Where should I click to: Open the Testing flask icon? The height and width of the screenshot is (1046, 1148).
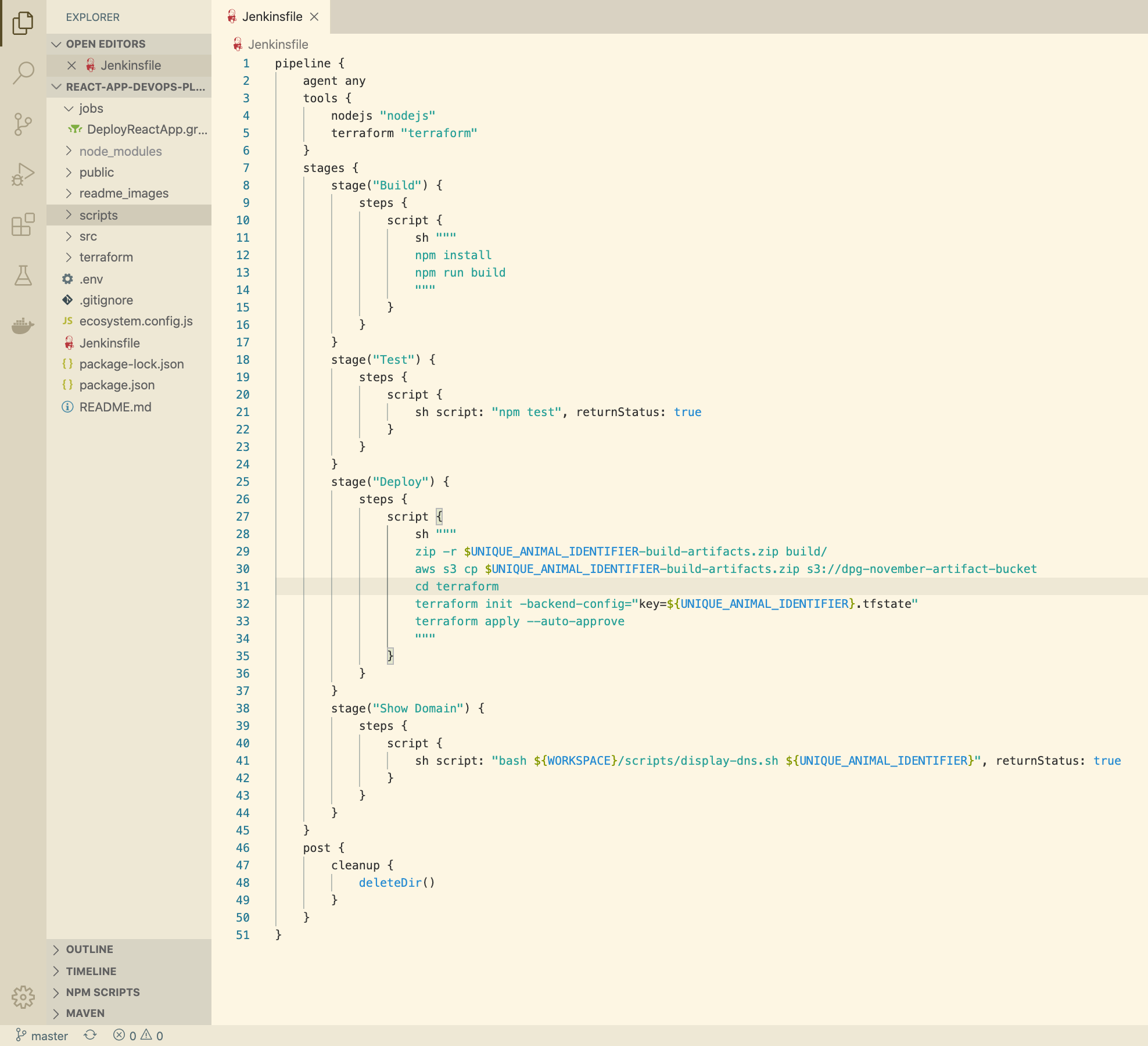23,275
